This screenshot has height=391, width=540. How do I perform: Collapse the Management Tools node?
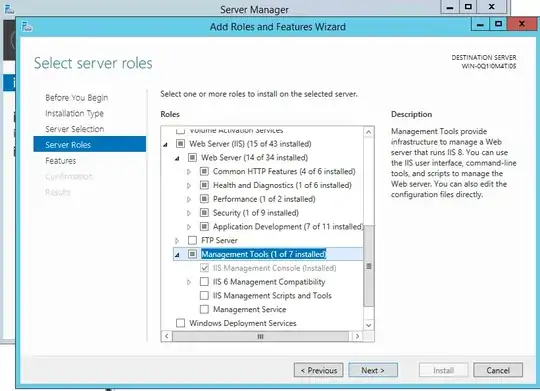pyautogui.click(x=177, y=255)
